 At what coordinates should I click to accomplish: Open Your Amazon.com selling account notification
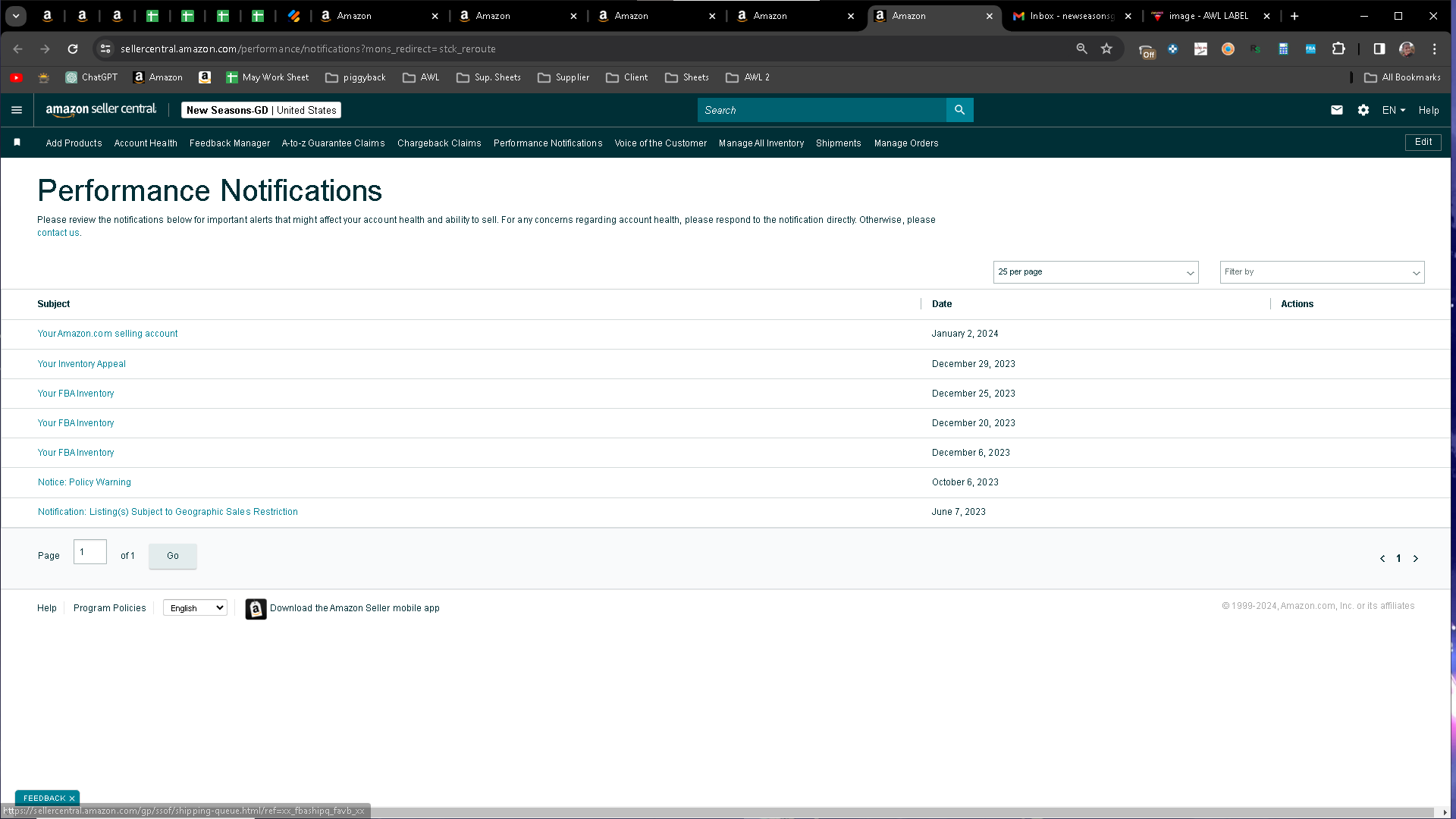tap(108, 334)
